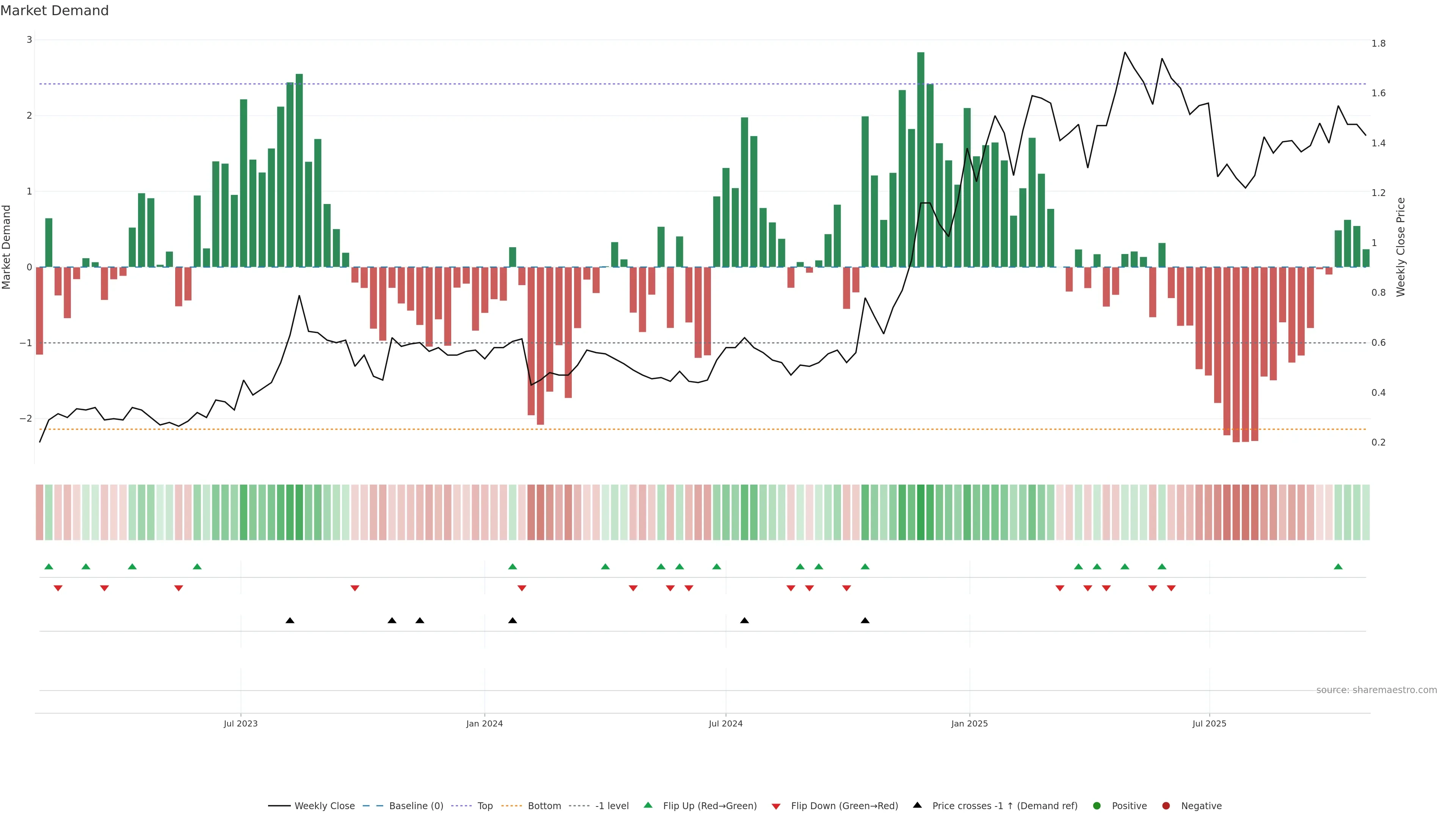Toggle the -1 level legend entry
The width and height of the screenshot is (1456, 819).
[x=612, y=805]
